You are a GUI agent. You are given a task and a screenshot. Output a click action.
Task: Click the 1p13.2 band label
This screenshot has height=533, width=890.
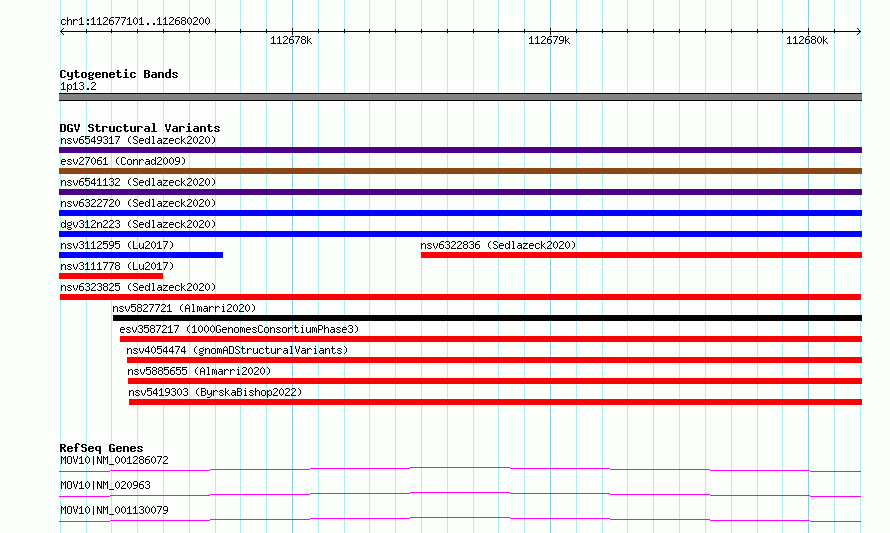78,86
